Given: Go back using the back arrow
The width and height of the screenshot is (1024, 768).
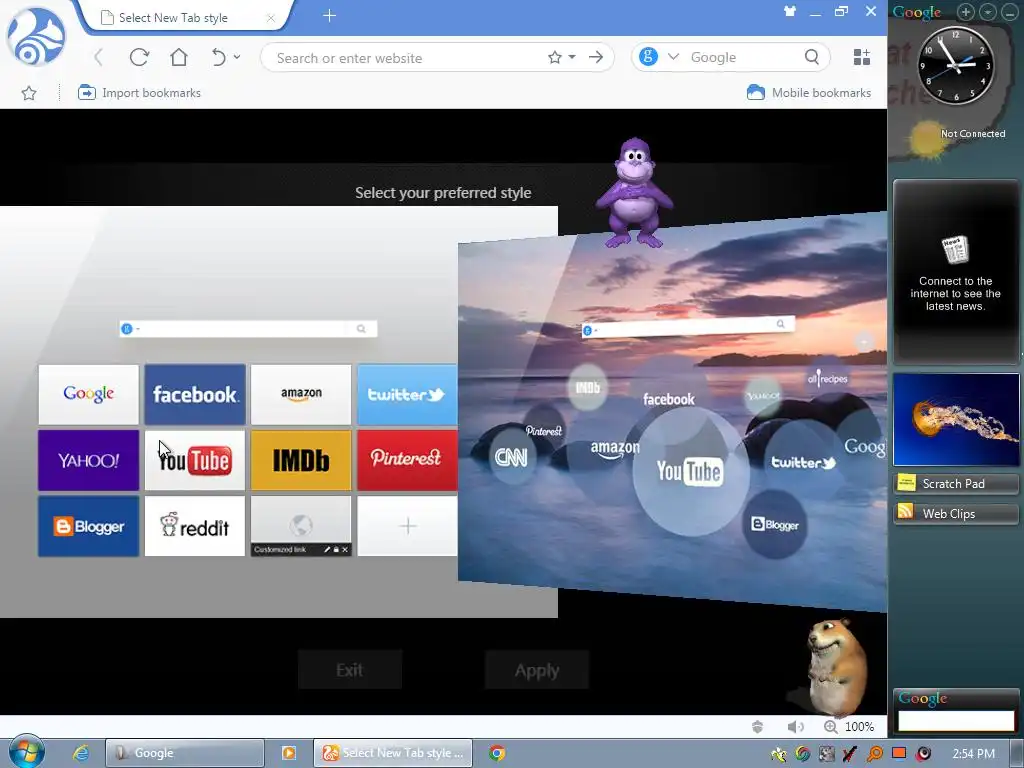Looking at the screenshot, I should 99,57.
